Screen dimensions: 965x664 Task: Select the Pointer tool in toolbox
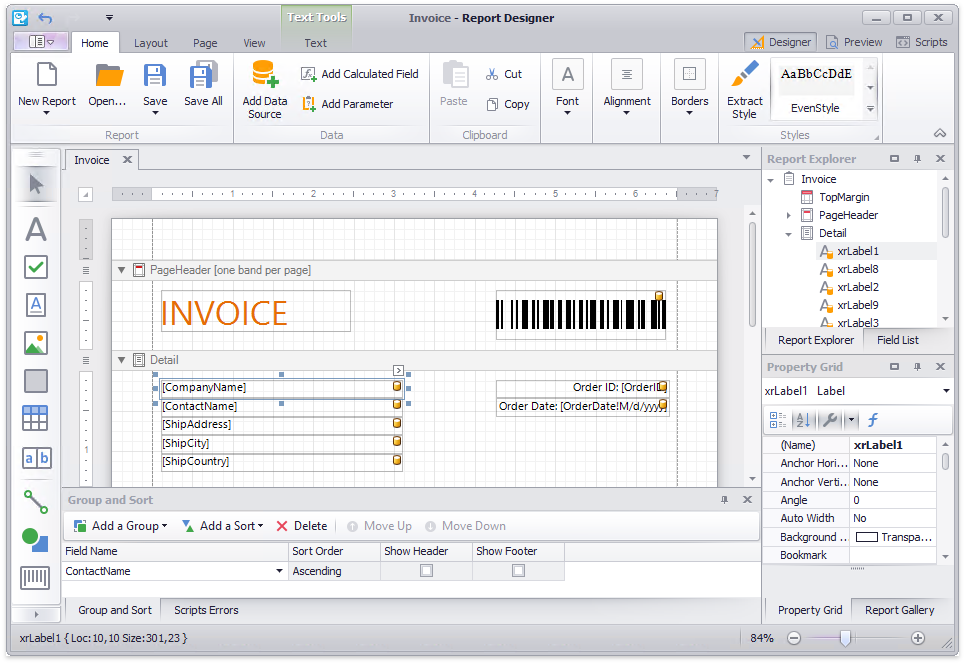(x=36, y=184)
